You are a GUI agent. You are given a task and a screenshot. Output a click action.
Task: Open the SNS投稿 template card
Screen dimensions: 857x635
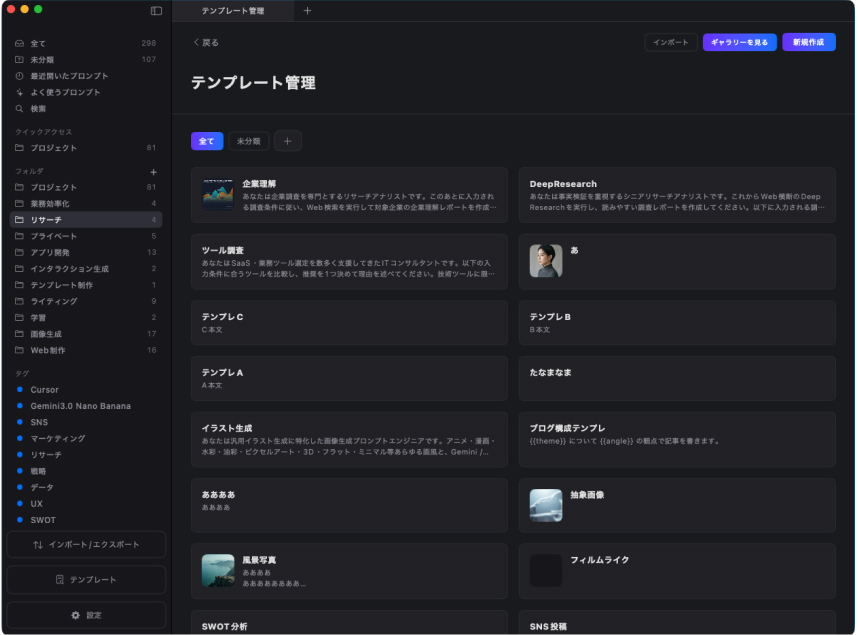(x=677, y=622)
